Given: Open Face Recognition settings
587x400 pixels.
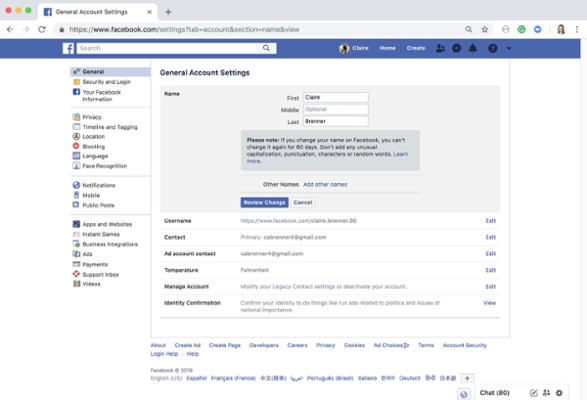Looking at the screenshot, I should pyautogui.click(x=104, y=166).
